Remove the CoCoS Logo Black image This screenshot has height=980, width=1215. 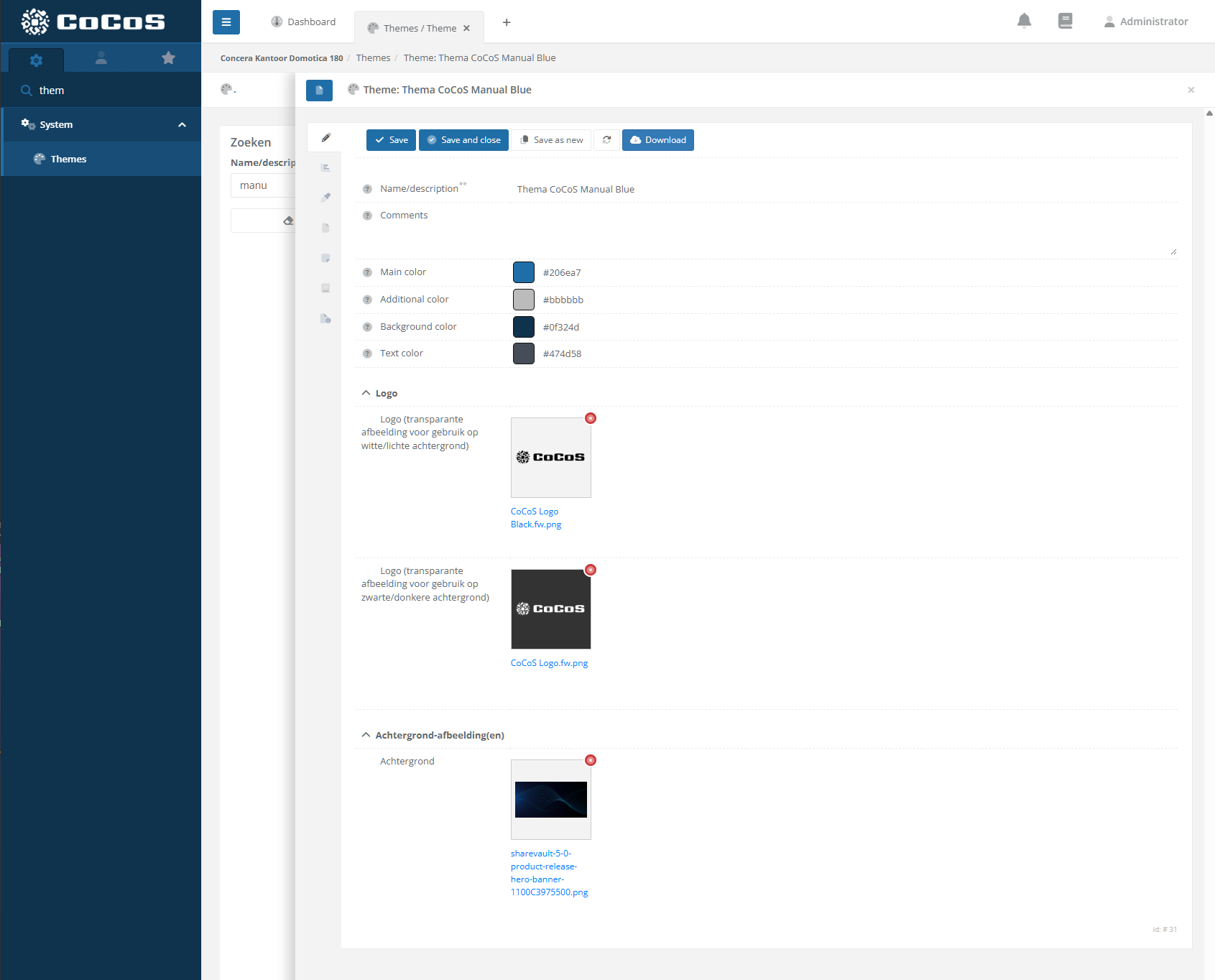(591, 418)
